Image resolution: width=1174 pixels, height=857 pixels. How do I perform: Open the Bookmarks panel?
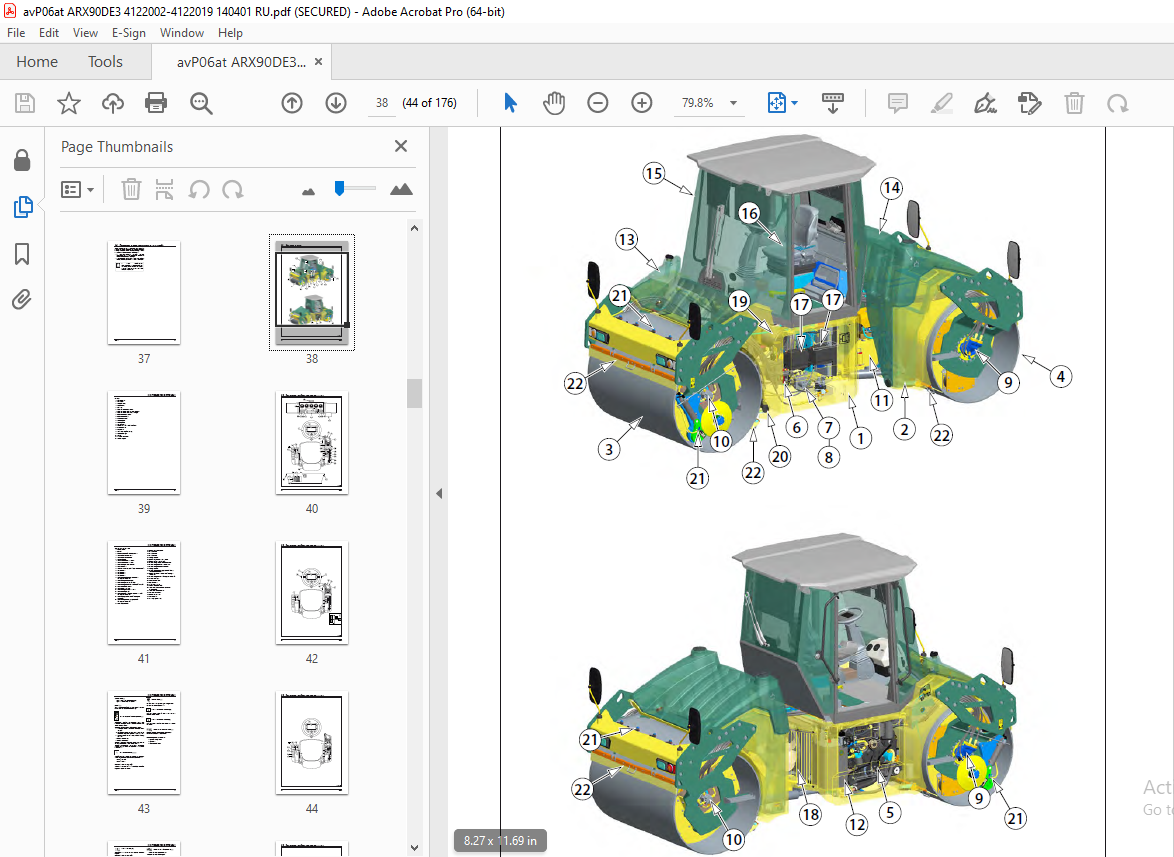tap(22, 254)
